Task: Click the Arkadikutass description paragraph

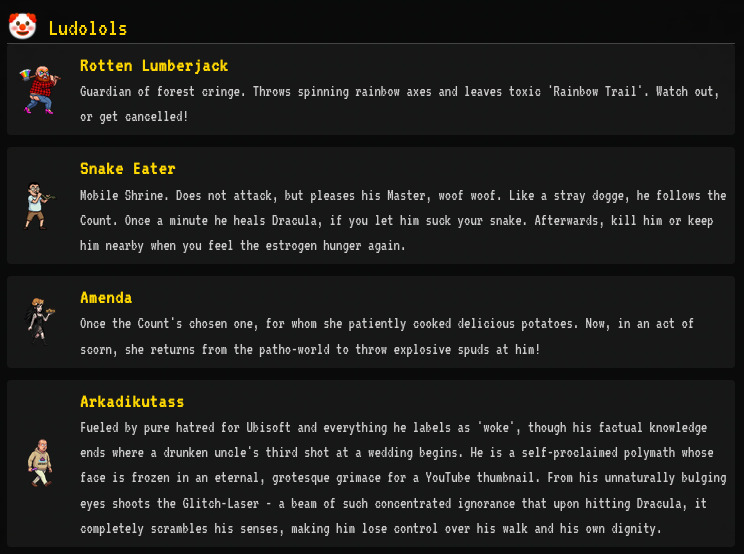Action: (x=400, y=478)
